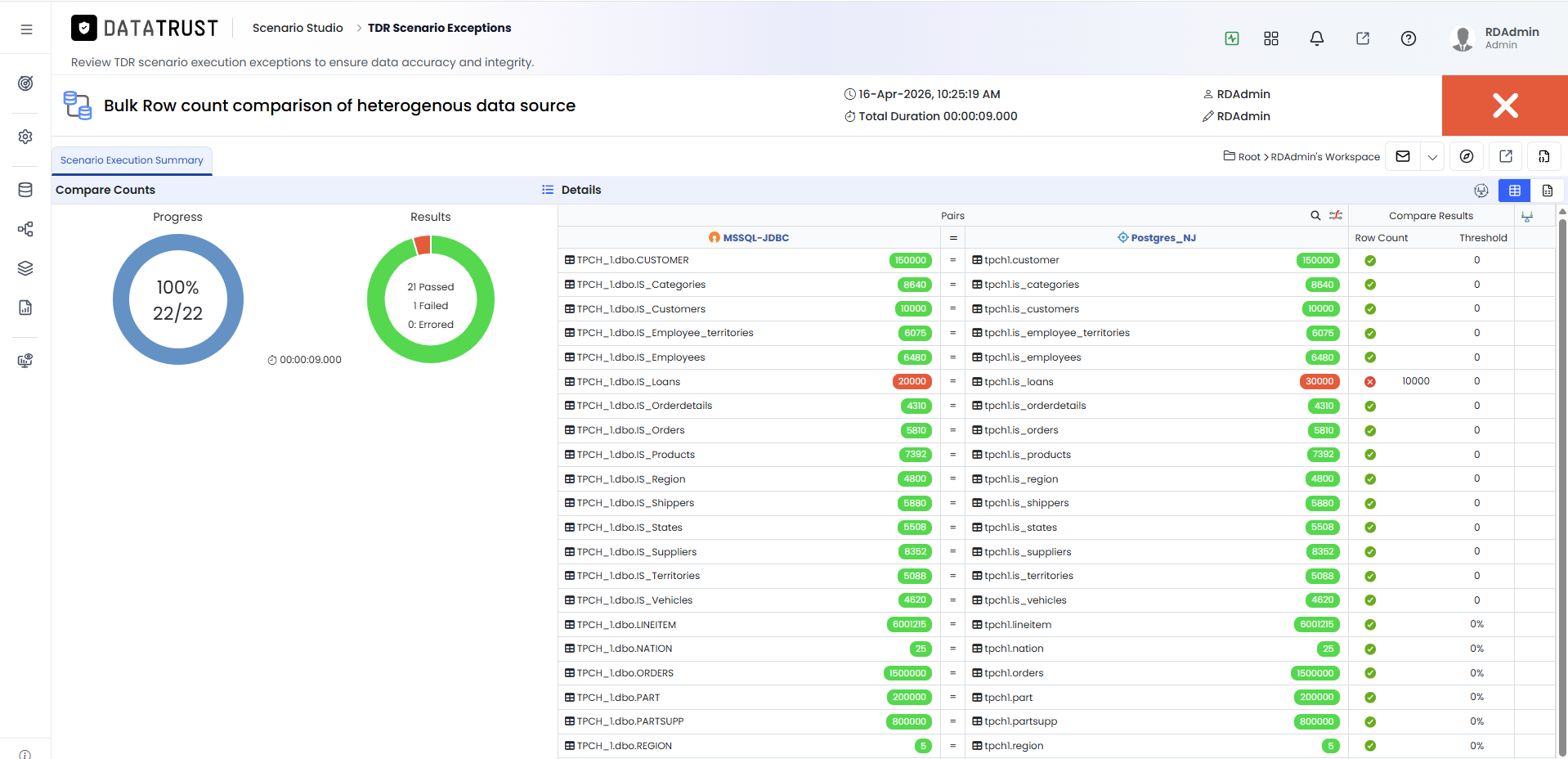1568x759 pixels.
Task: Switch to grid table view toggle
Action: (1514, 191)
